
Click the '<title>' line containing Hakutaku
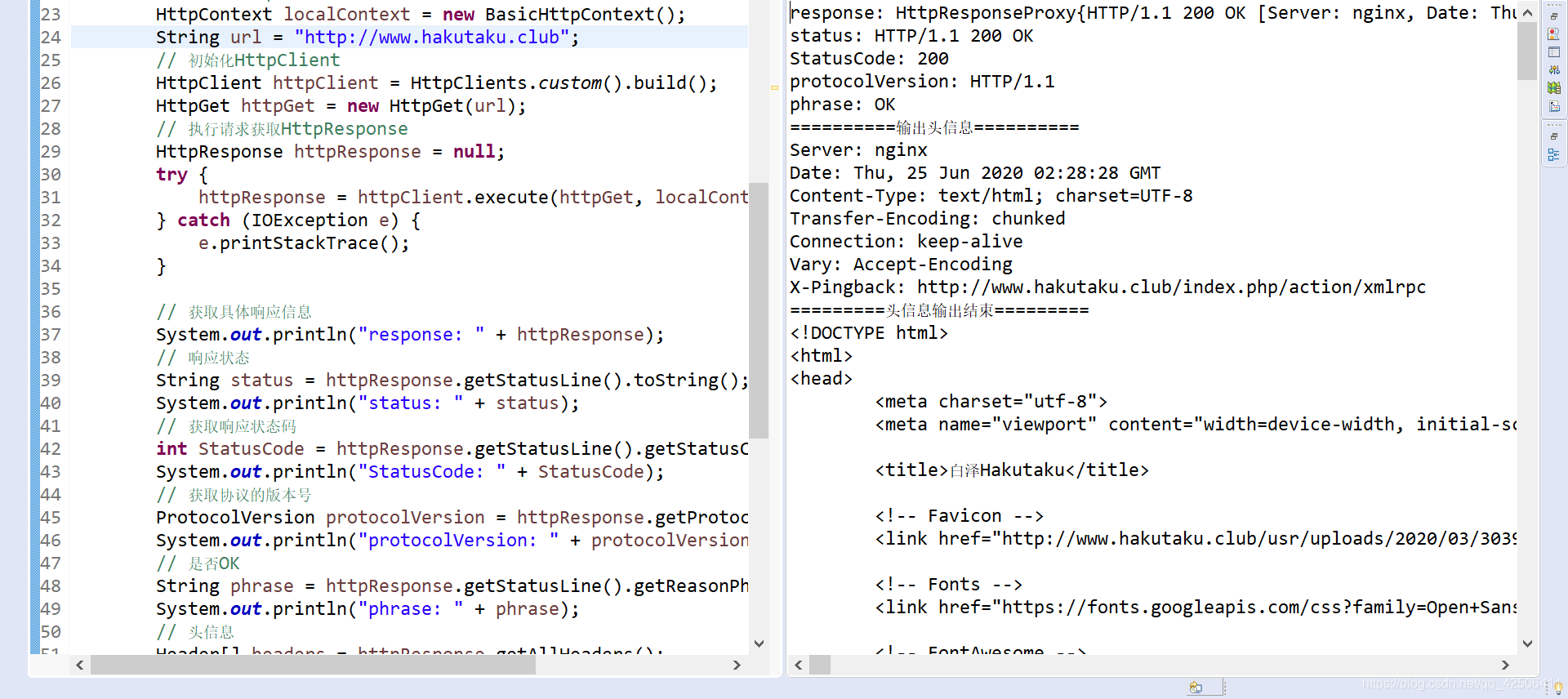click(x=1012, y=470)
